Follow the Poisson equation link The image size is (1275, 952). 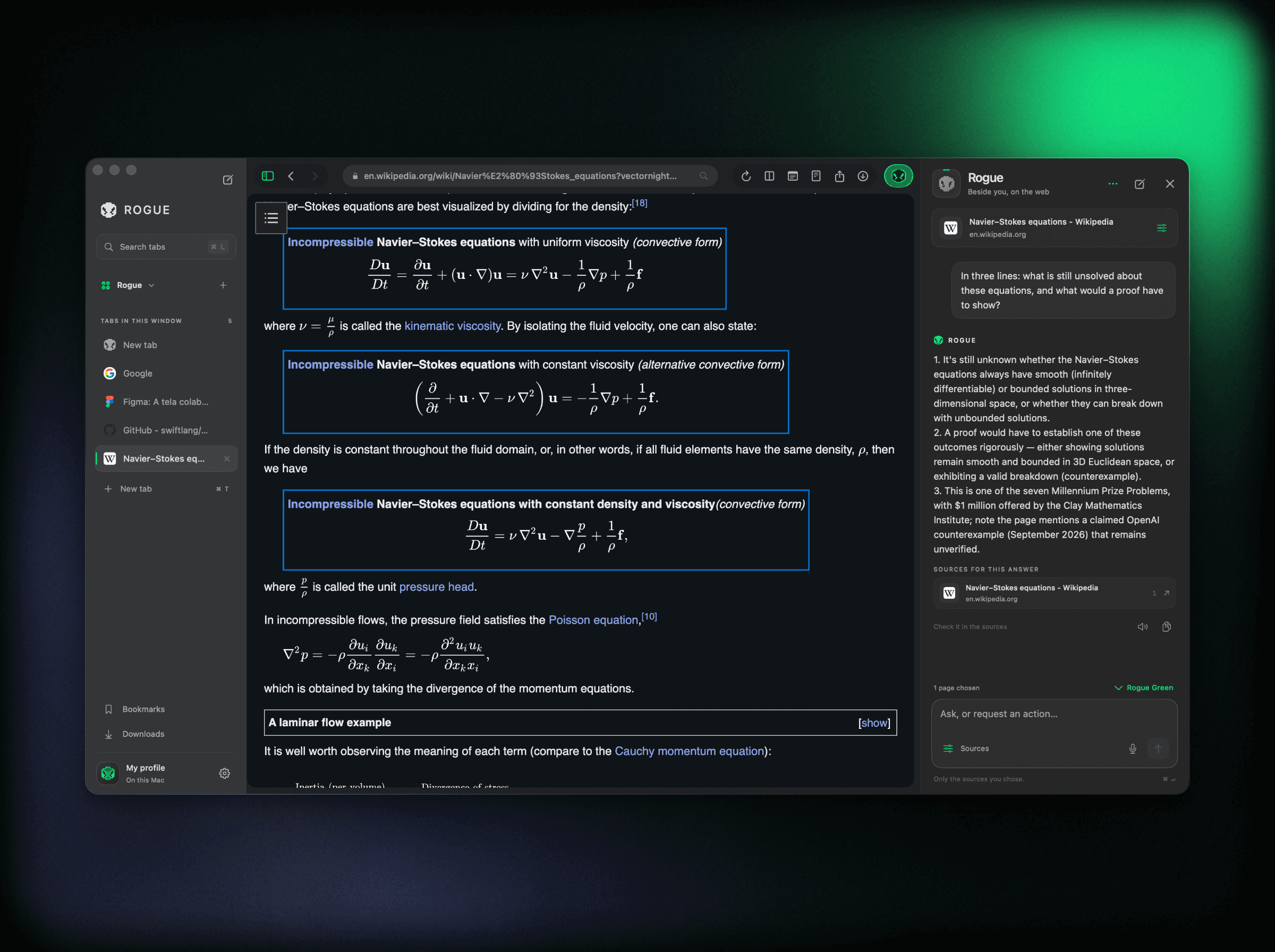click(x=593, y=620)
